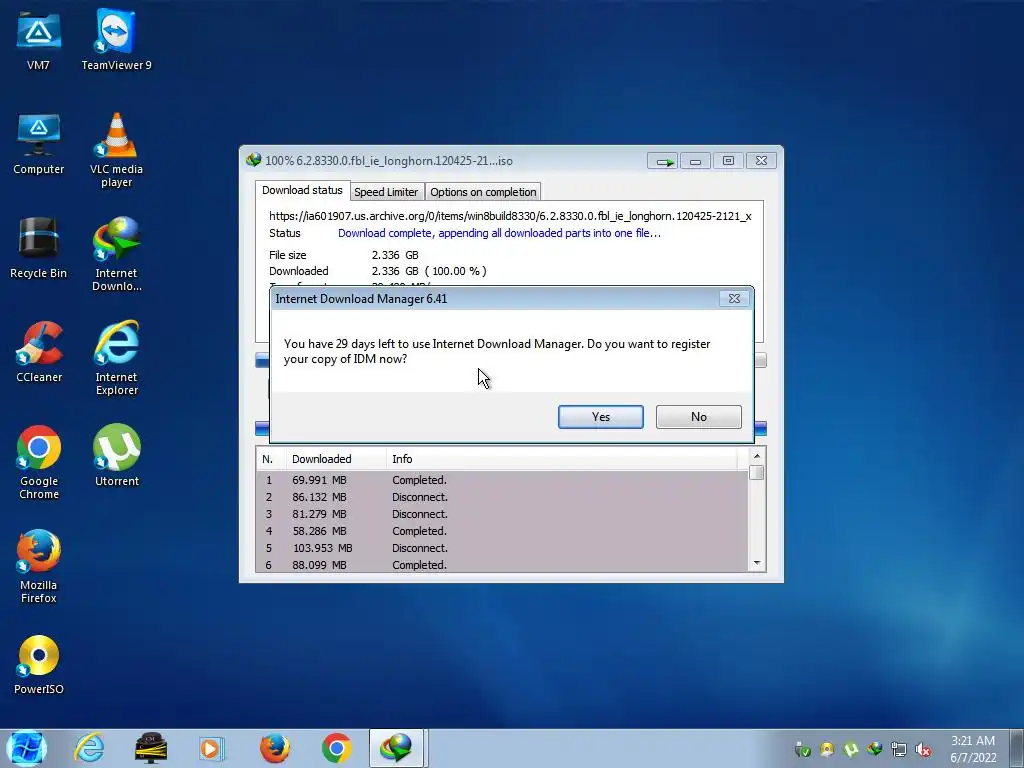Image resolution: width=1024 pixels, height=768 pixels.
Task: Select connection row 1 with 69.991 MB
Action: [x=502, y=480]
